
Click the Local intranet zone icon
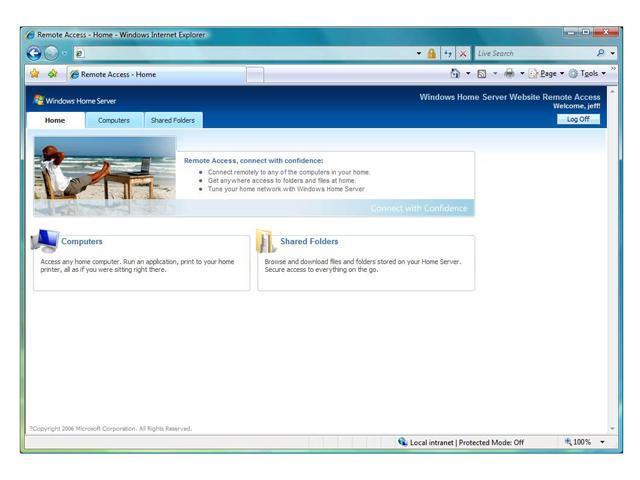coord(402,442)
